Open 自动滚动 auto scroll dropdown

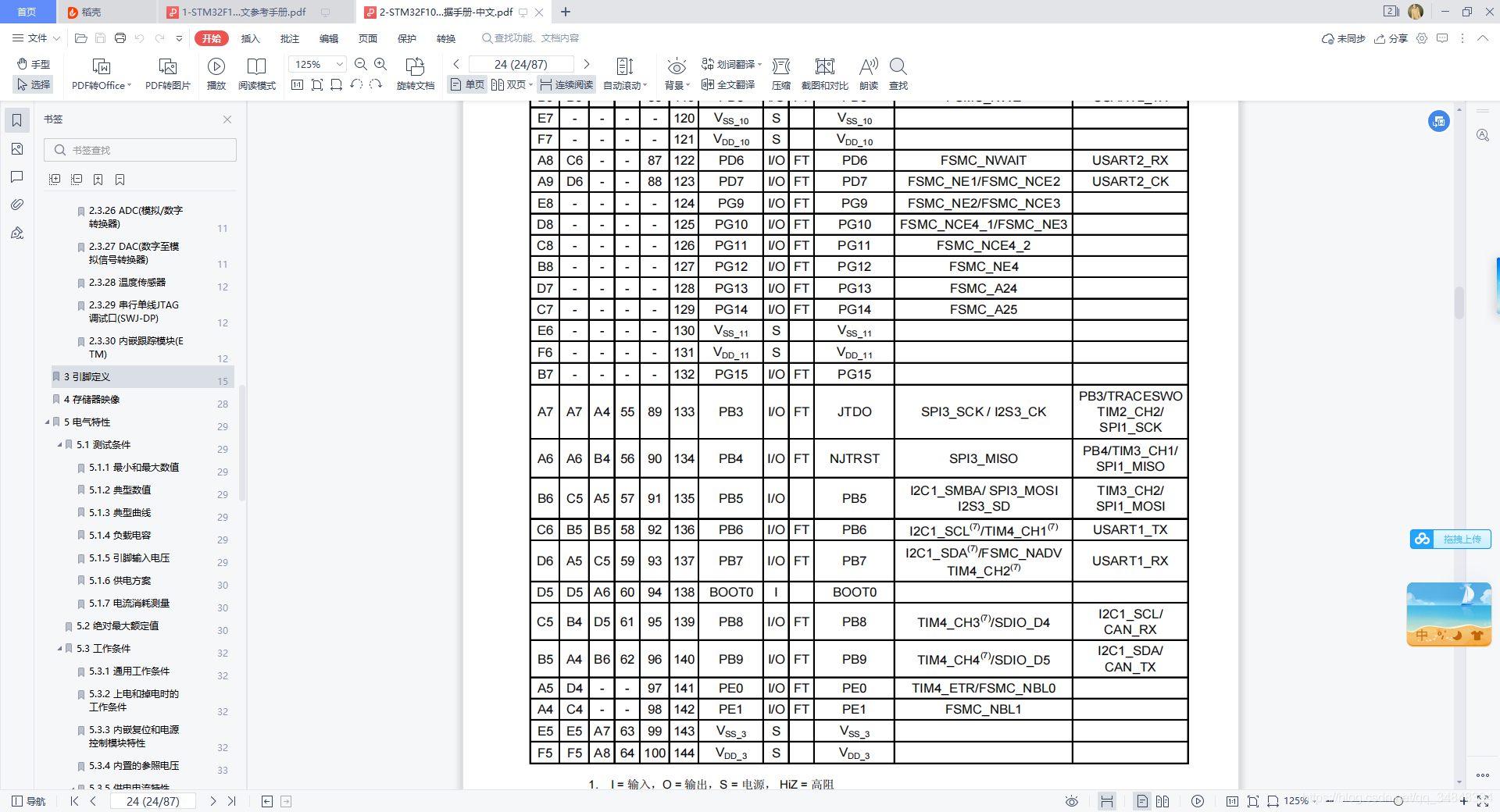[x=625, y=74]
